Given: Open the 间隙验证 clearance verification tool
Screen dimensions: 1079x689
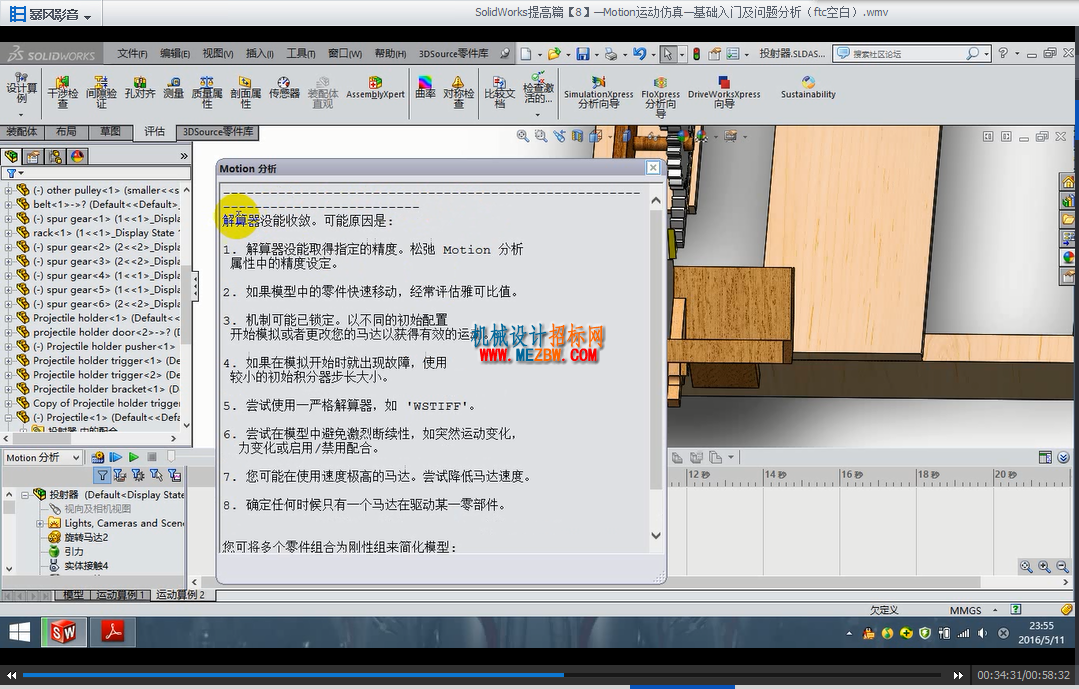Looking at the screenshot, I should [101, 92].
